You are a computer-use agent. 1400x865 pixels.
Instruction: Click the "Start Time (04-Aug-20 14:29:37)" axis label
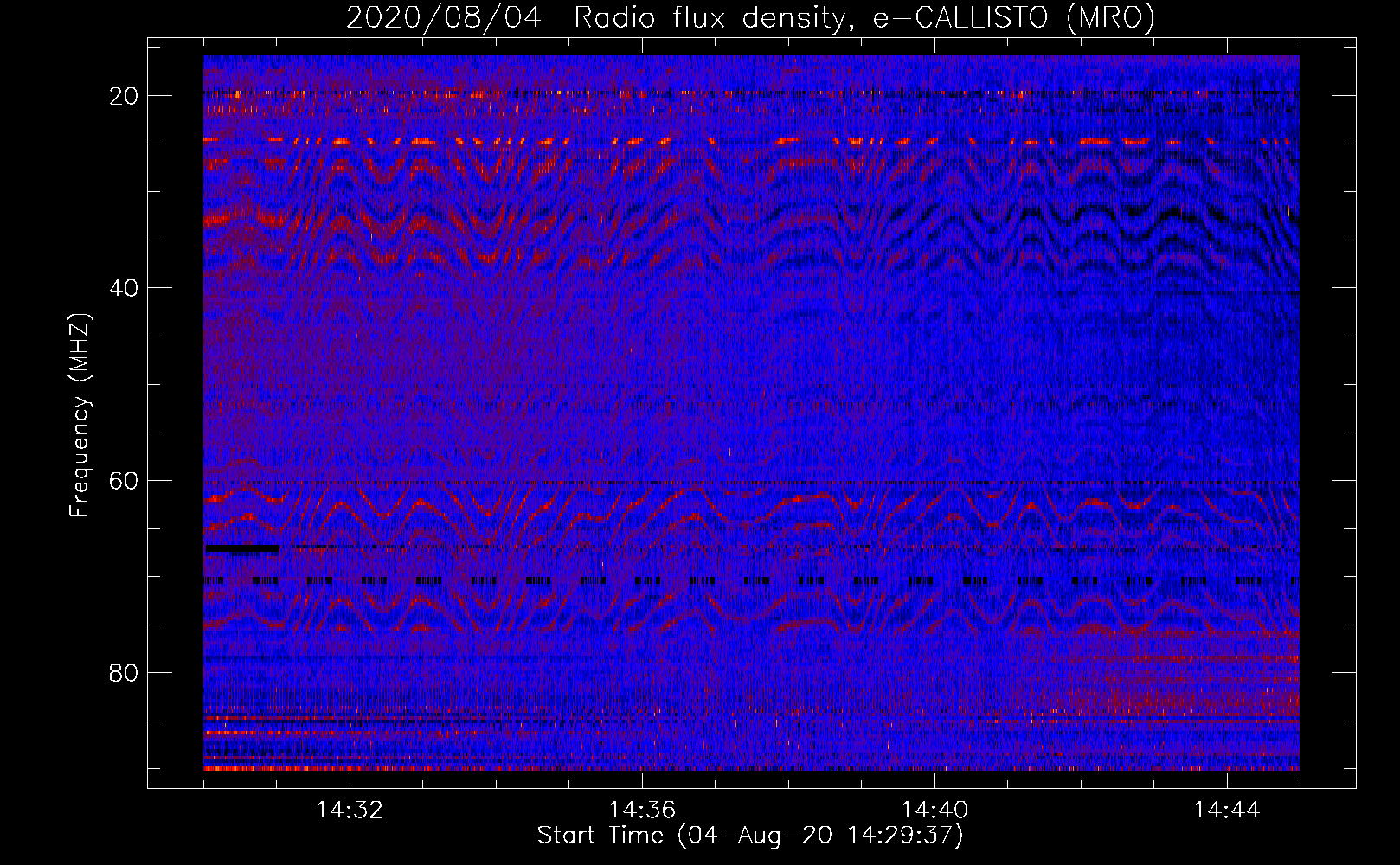[x=750, y=836]
